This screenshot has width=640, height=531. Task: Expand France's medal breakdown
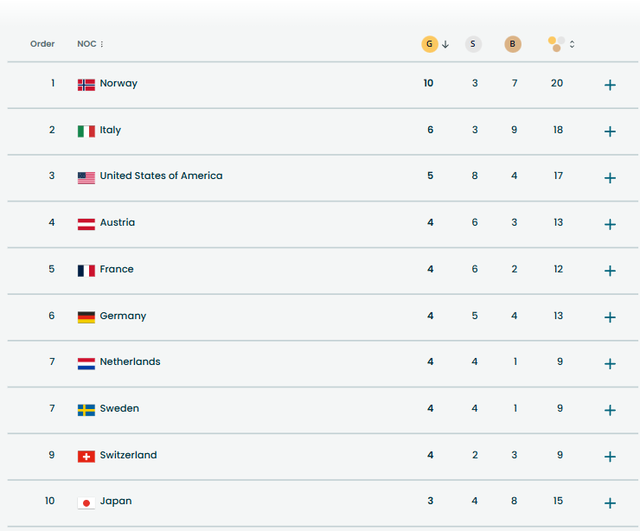pyautogui.click(x=610, y=271)
